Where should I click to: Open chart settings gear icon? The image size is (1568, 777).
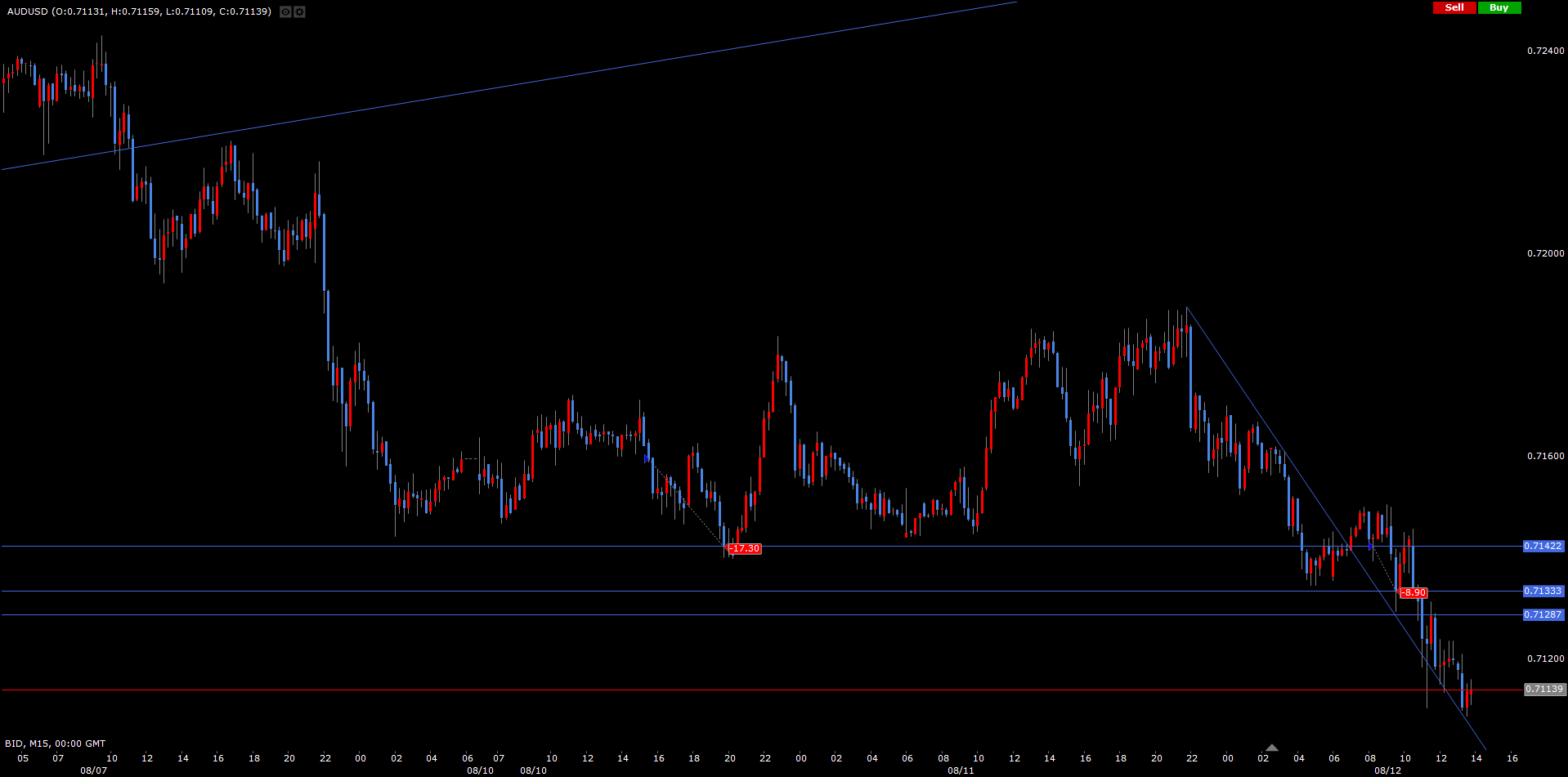tap(299, 11)
